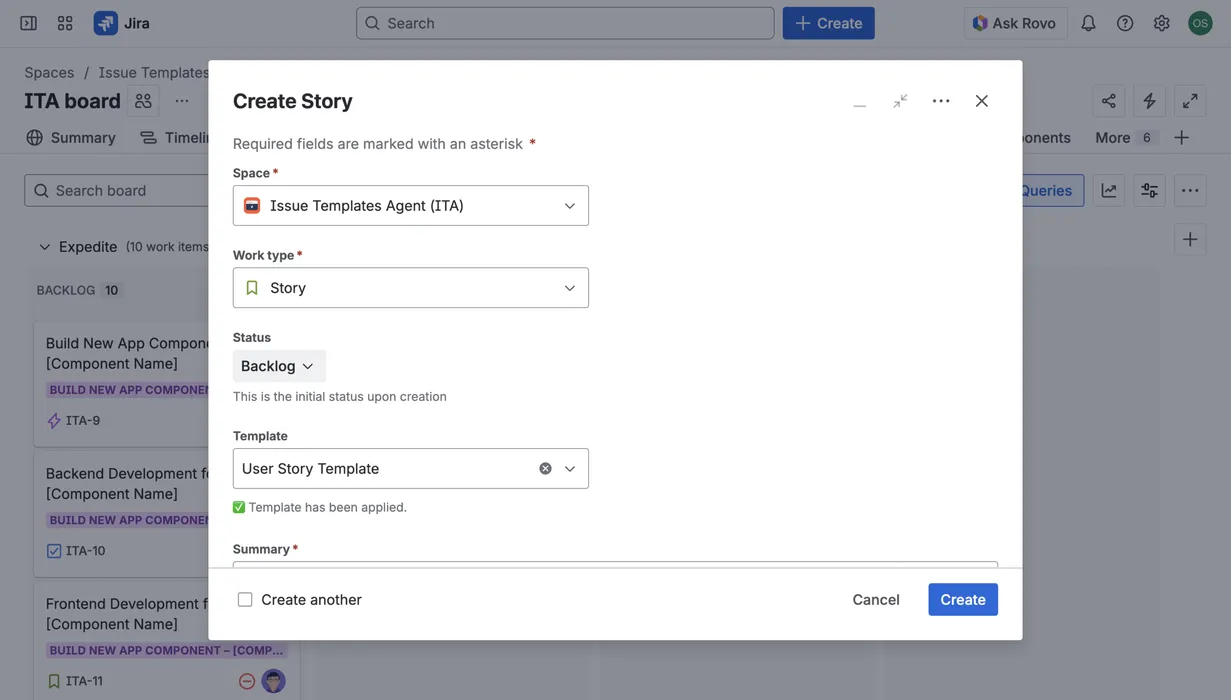Viewport: 1231px width, 700px height.
Task: Click the blue Create button in dialog
Action: pyautogui.click(x=962, y=600)
